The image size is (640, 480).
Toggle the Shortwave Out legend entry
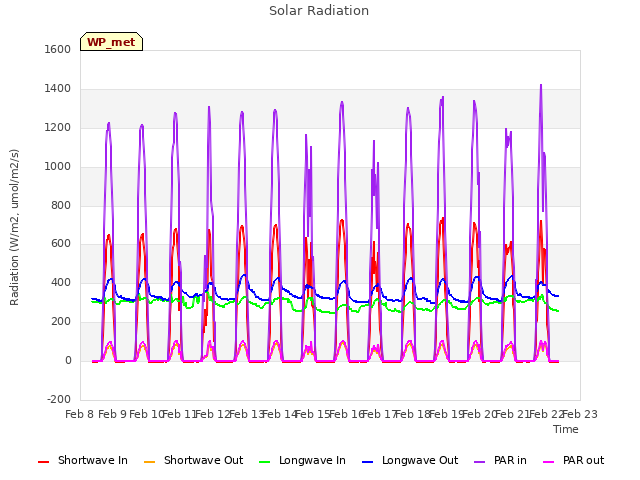coord(193,460)
